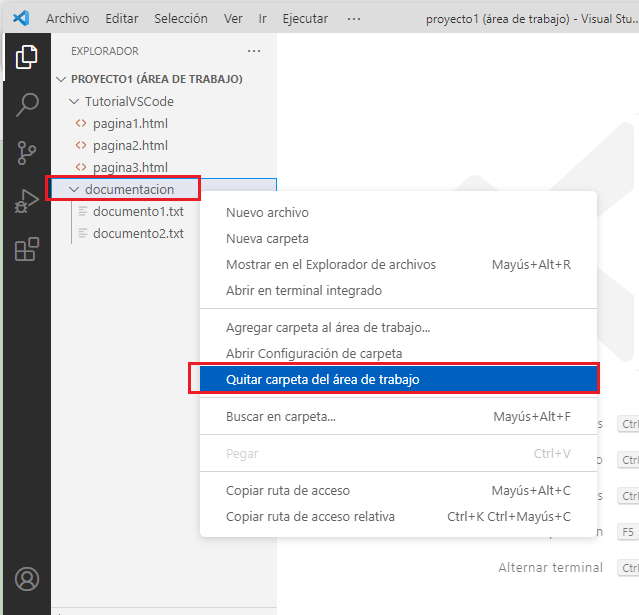Screen dimensions: 639x615
Task: Open Explorer panel more actions ellipsis
Action: (254, 51)
